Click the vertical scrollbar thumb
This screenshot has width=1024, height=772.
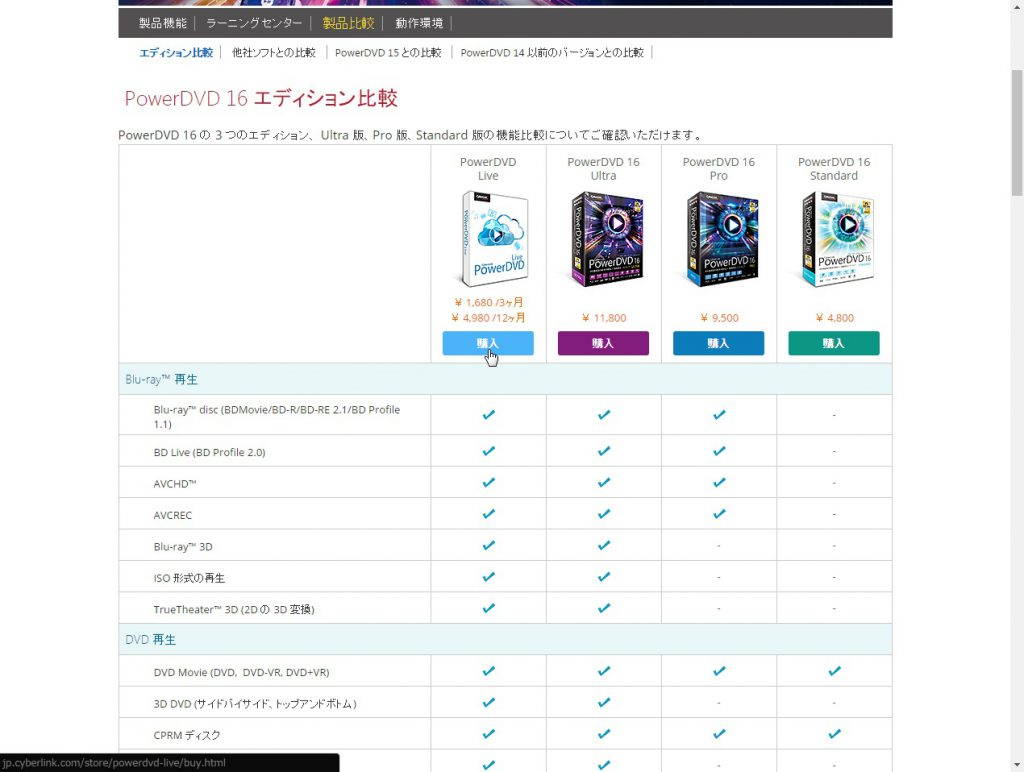[1017, 131]
